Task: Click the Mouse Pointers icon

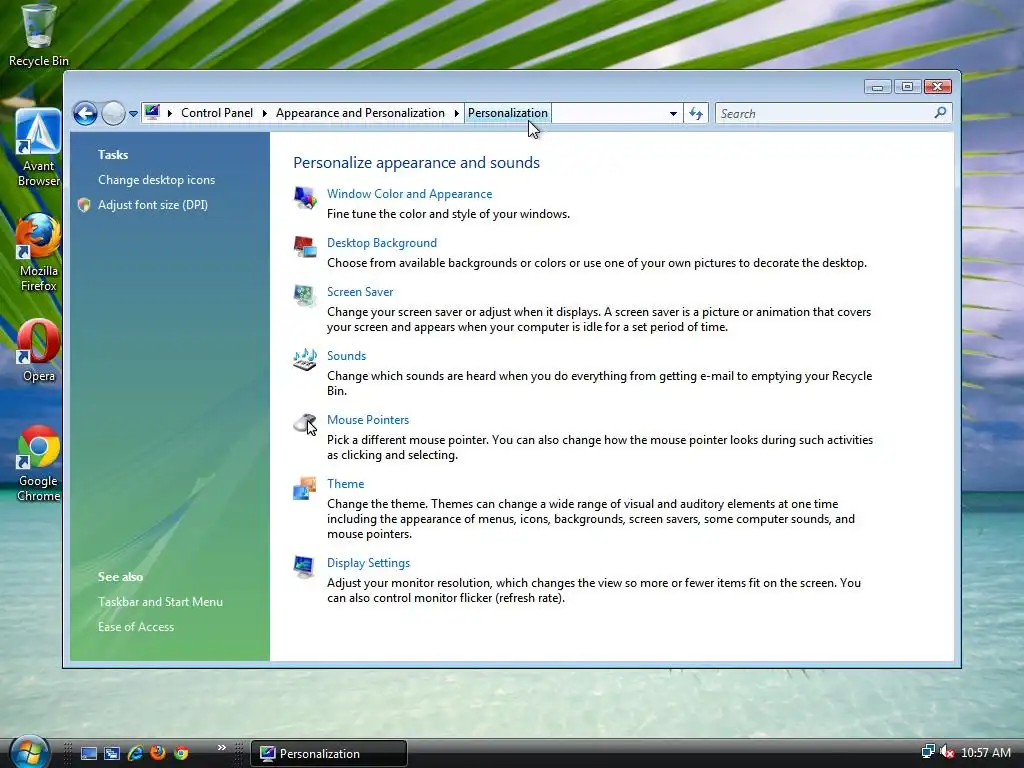Action: pyautogui.click(x=304, y=424)
